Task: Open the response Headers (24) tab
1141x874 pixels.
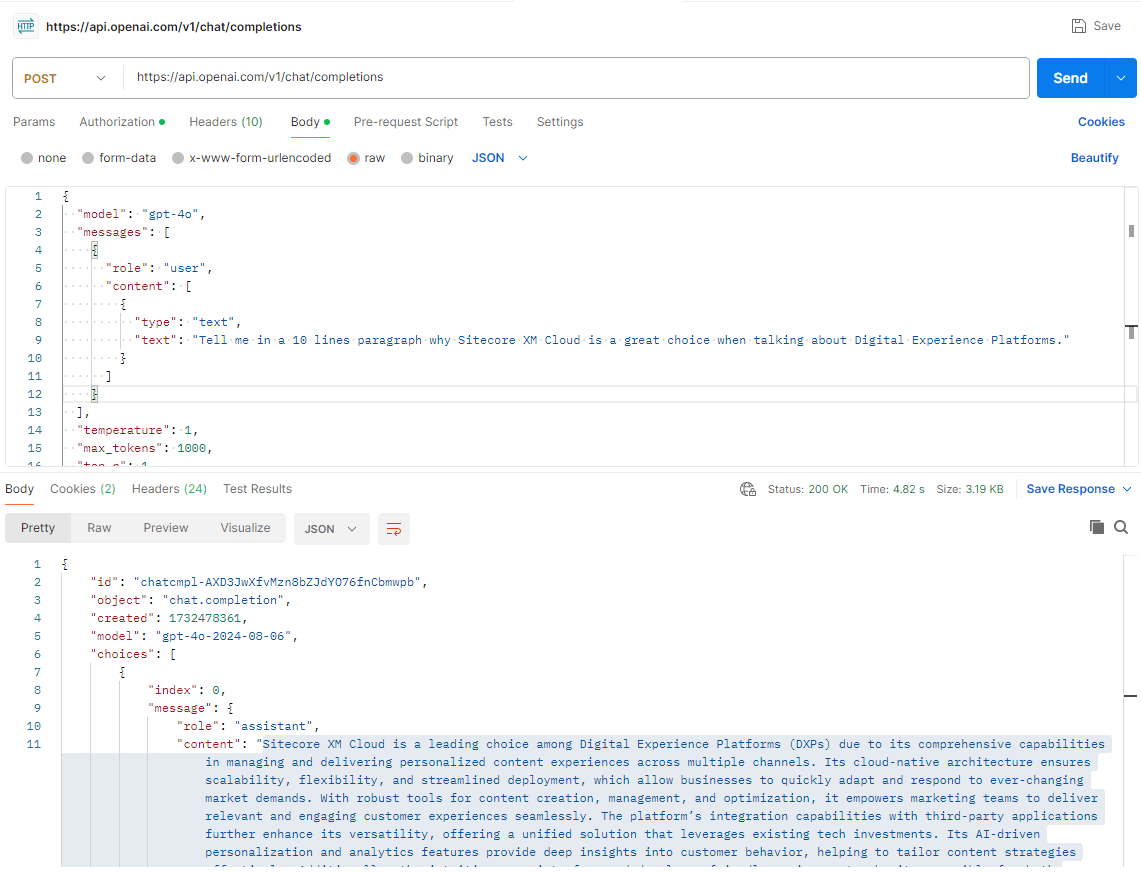Action: click(x=169, y=489)
